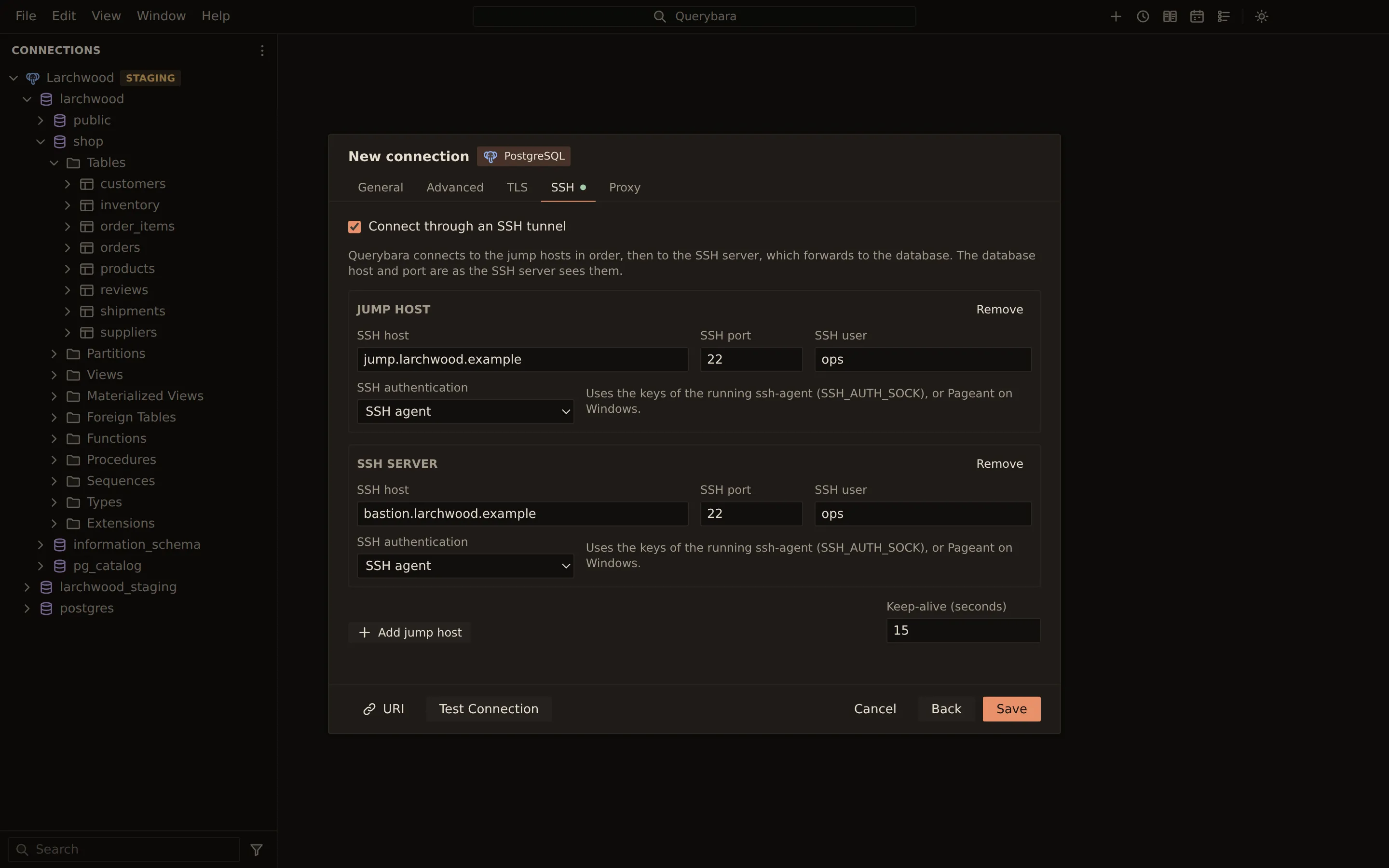The image size is (1389, 868).
Task: Uncheck Connect through an SSH tunnel
Action: (x=354, y=227)
